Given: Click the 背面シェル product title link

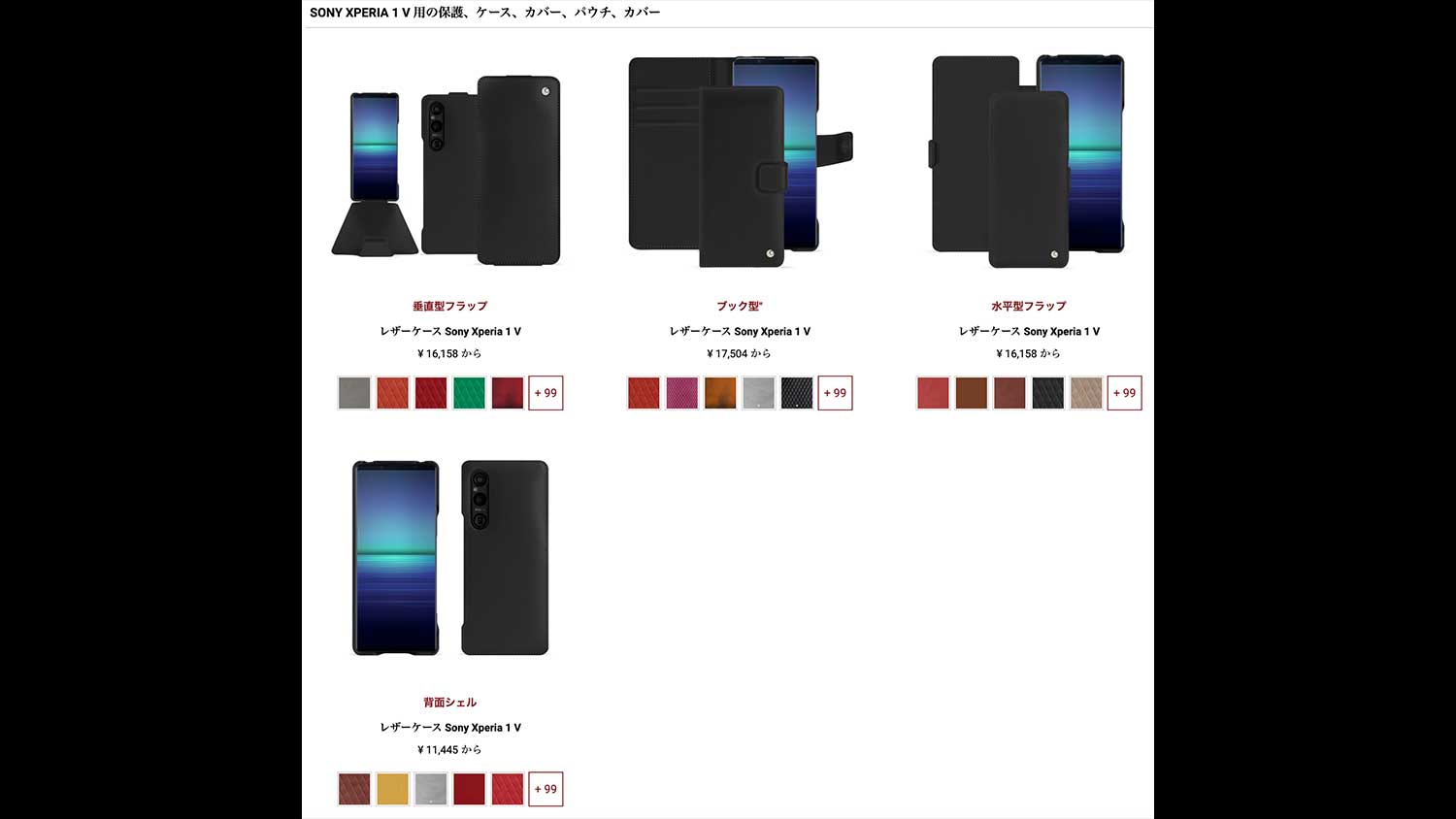Looking at the screenshot, I should coord(449,702).
